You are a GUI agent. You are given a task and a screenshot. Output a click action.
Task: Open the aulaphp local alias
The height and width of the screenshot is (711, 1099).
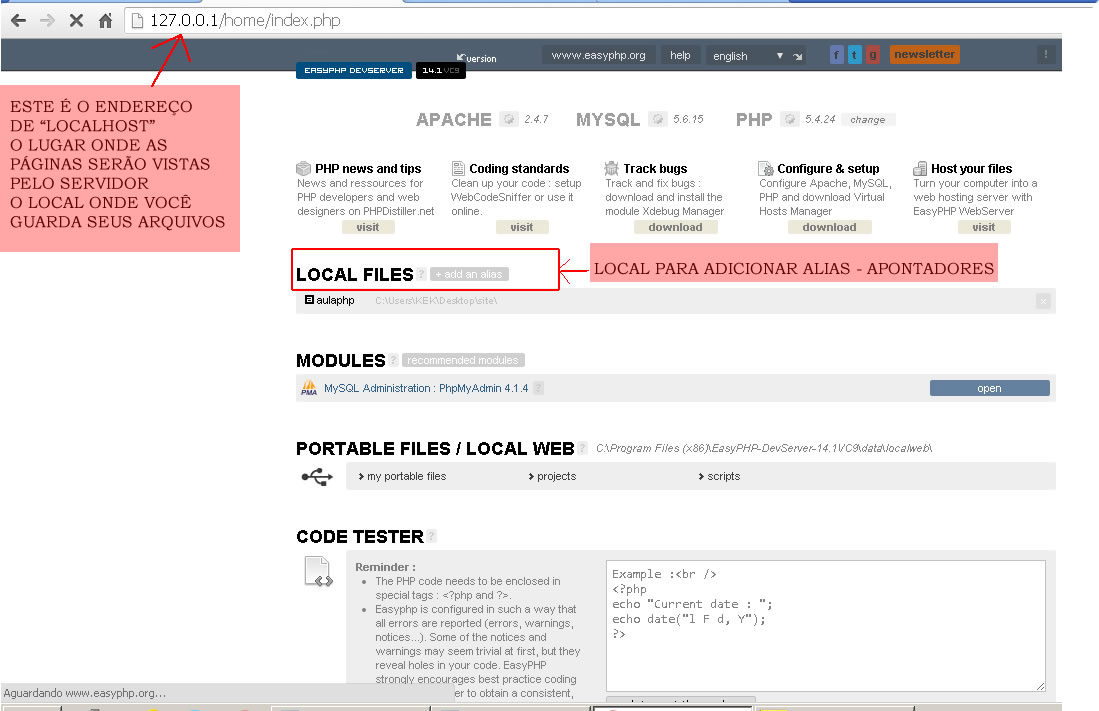335,300
